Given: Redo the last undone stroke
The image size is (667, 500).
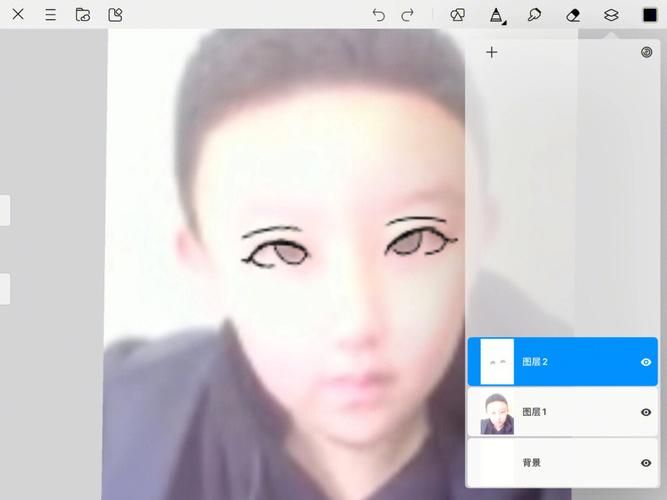Looking at the screenshot, I should pos(407,15).
